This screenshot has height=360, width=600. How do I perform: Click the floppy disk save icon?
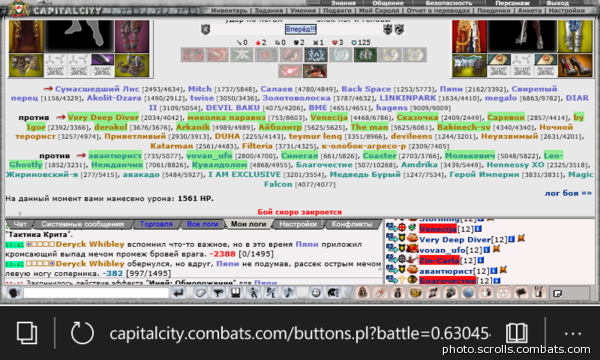pyautogui.click(x=235, y=293)
